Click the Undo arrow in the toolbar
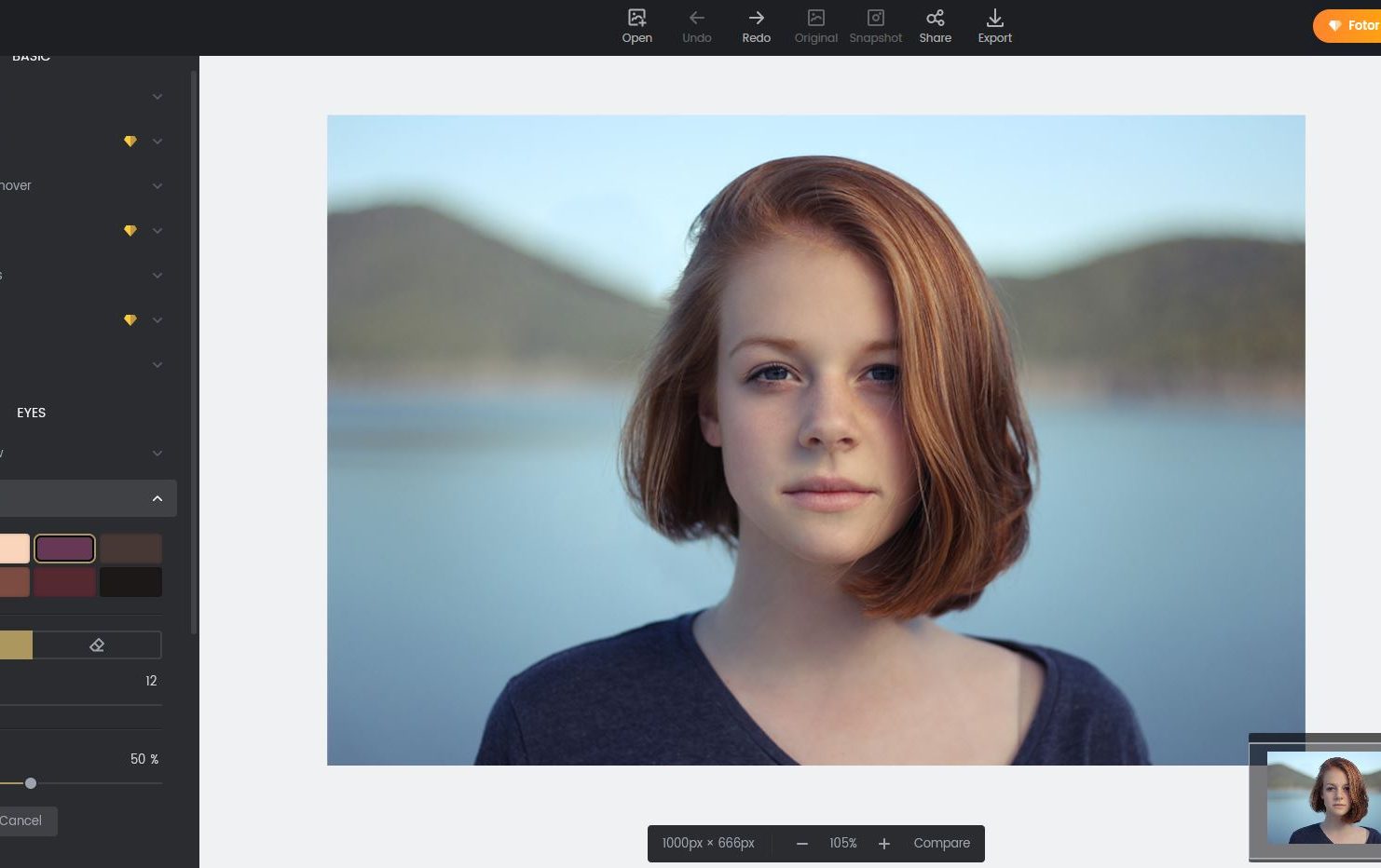 (696, 26)
